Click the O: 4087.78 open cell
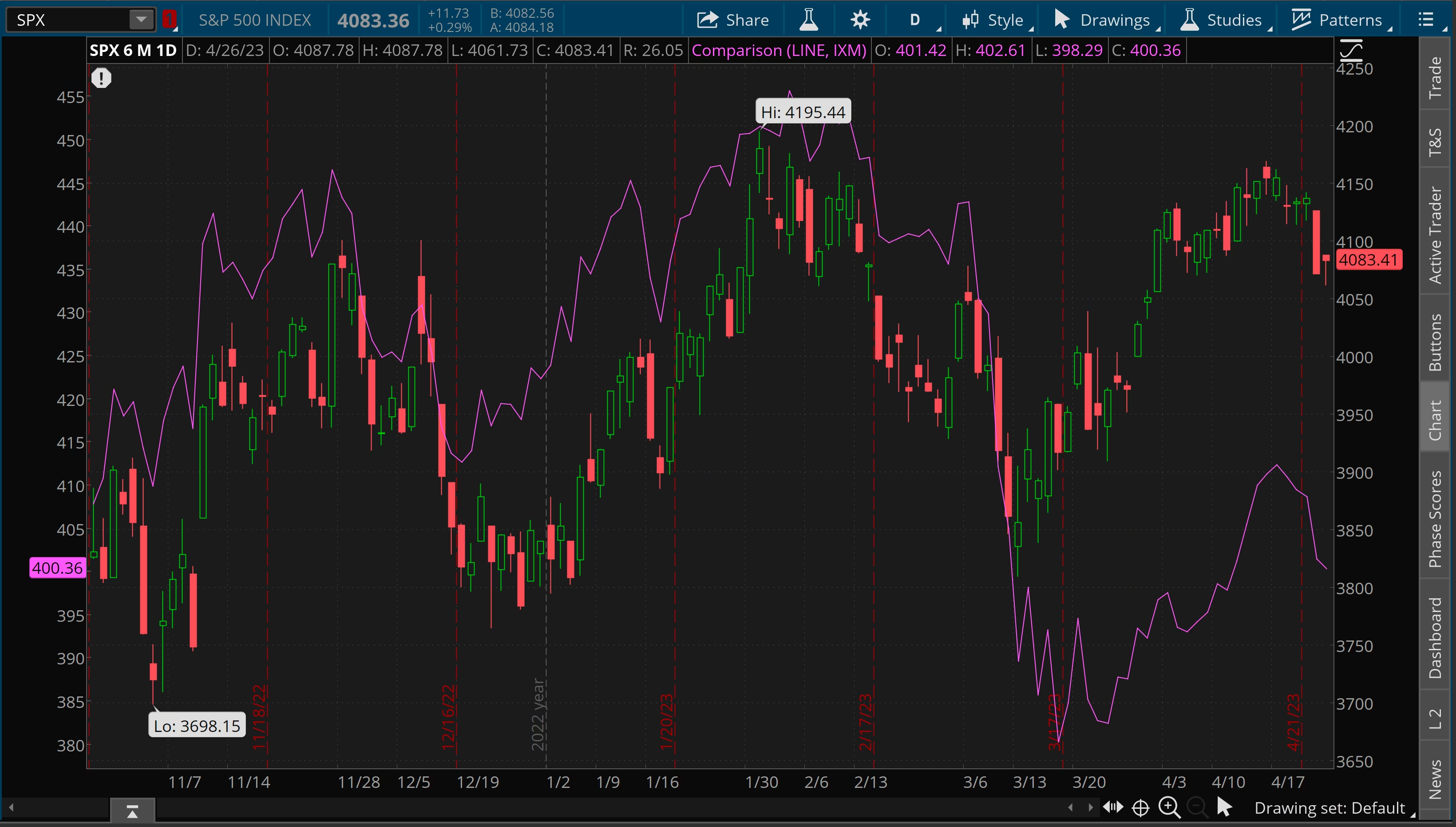 313,51
